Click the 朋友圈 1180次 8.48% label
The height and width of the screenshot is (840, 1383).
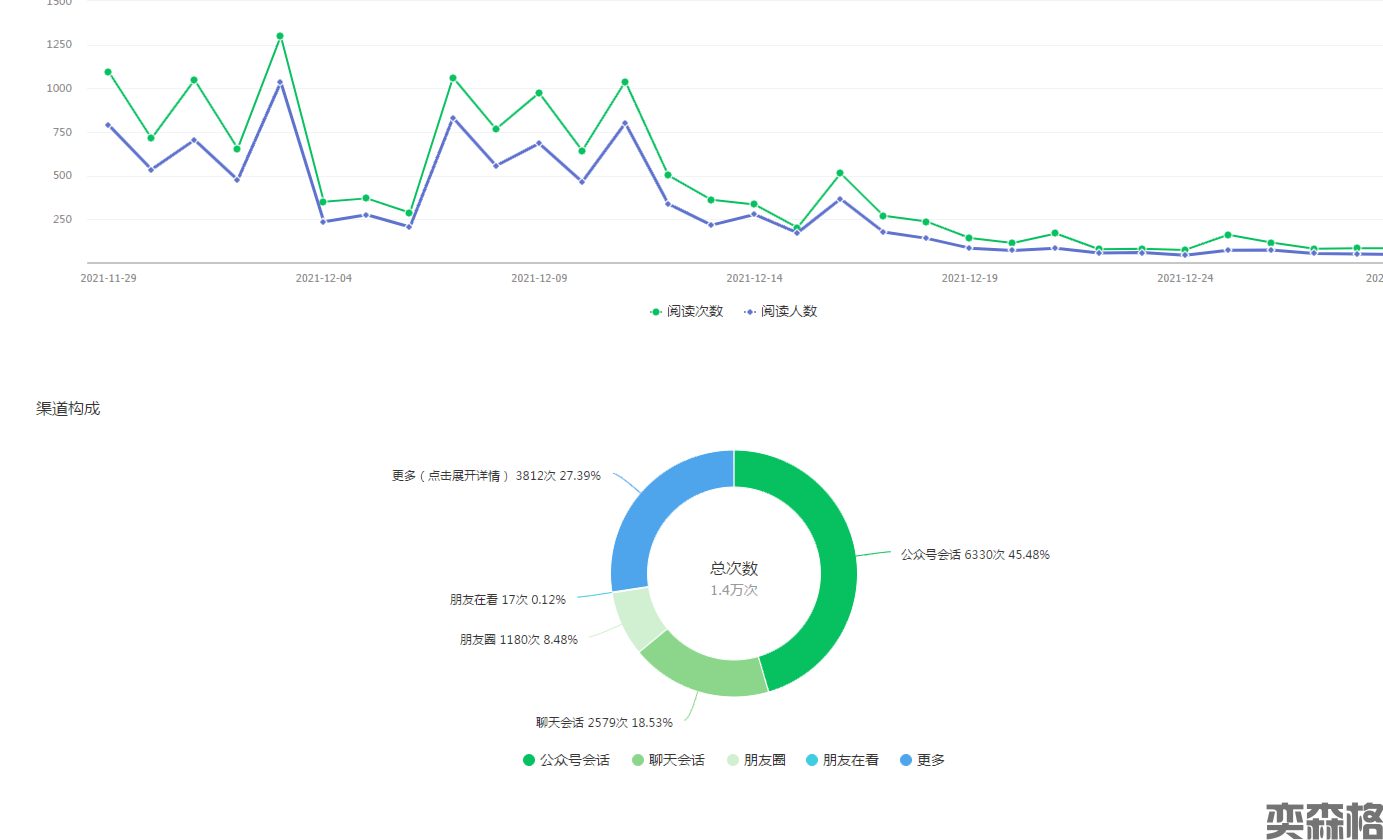(x=518, y=640)
